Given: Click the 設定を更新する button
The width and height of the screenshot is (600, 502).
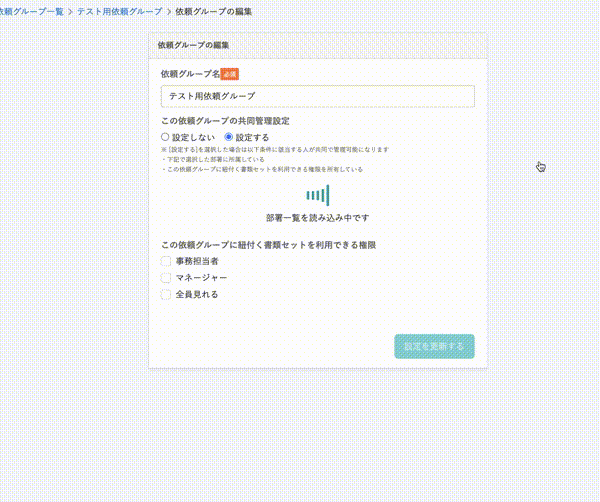Looking at the screenshot, I should click(x=434, y=346).
